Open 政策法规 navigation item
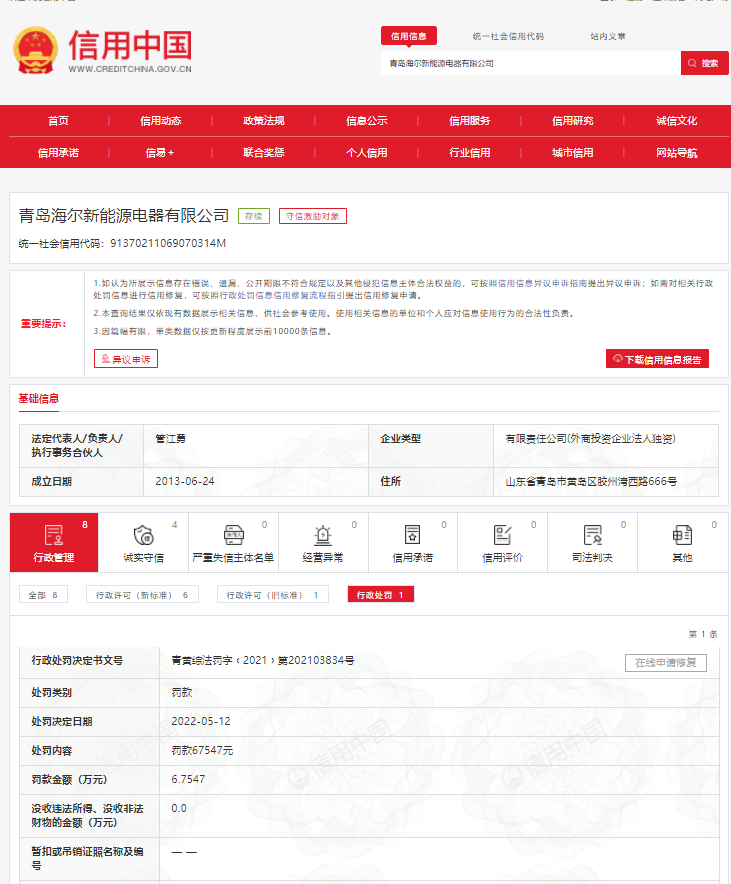Screen dimensions: 731x884 [x=264, y=121]
